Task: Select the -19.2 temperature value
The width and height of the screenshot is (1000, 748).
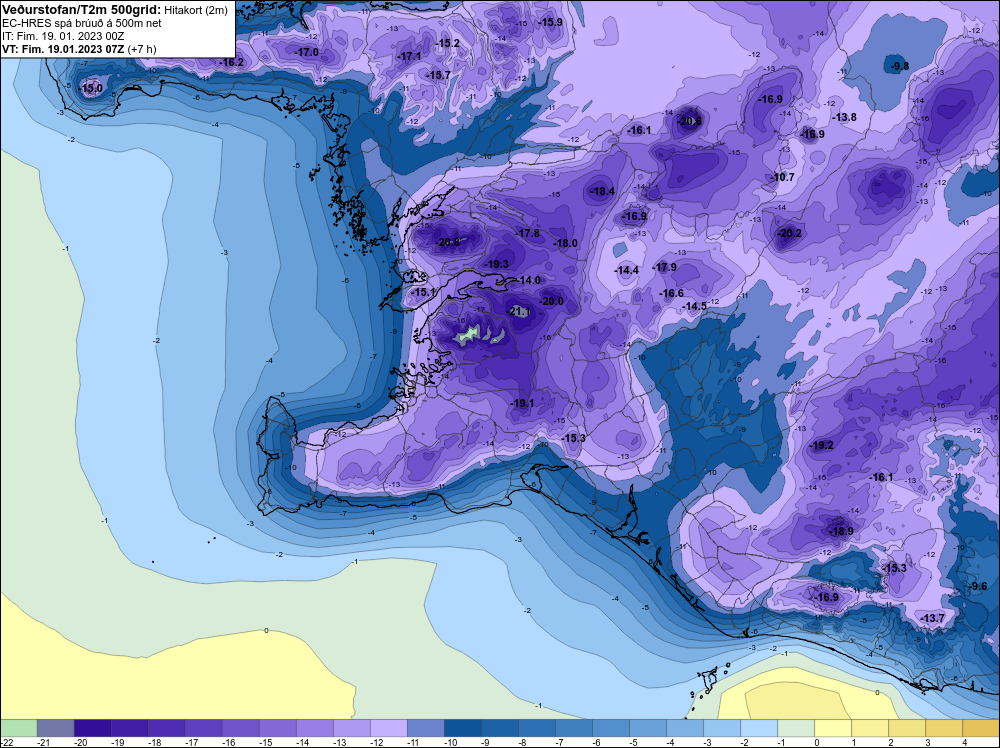Action: click(821, 445)
